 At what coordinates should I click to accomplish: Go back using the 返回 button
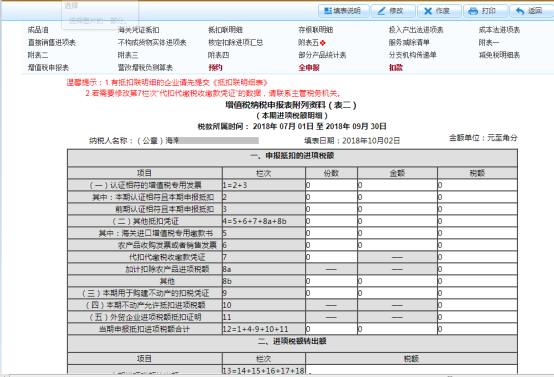pyautogui.click(x=531, y=11)
